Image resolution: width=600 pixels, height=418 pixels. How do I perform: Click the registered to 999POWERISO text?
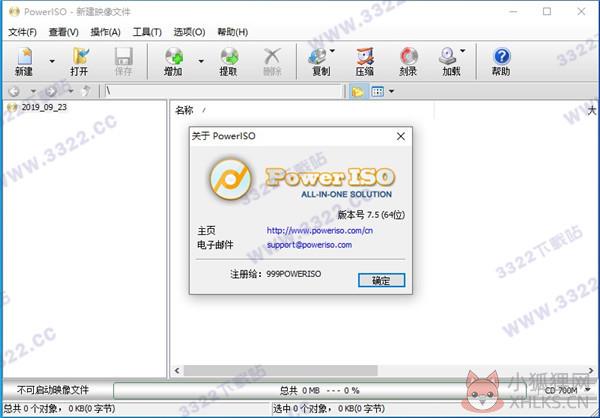coord(276,274)
